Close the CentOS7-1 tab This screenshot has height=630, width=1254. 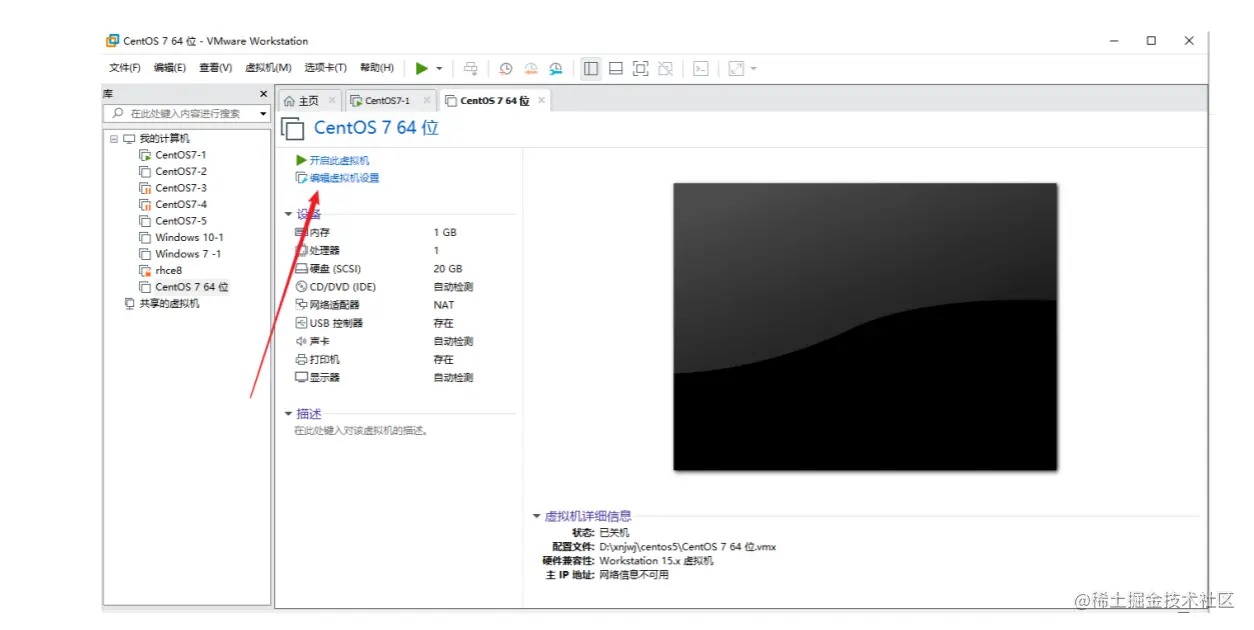click(x=427, y=100)
